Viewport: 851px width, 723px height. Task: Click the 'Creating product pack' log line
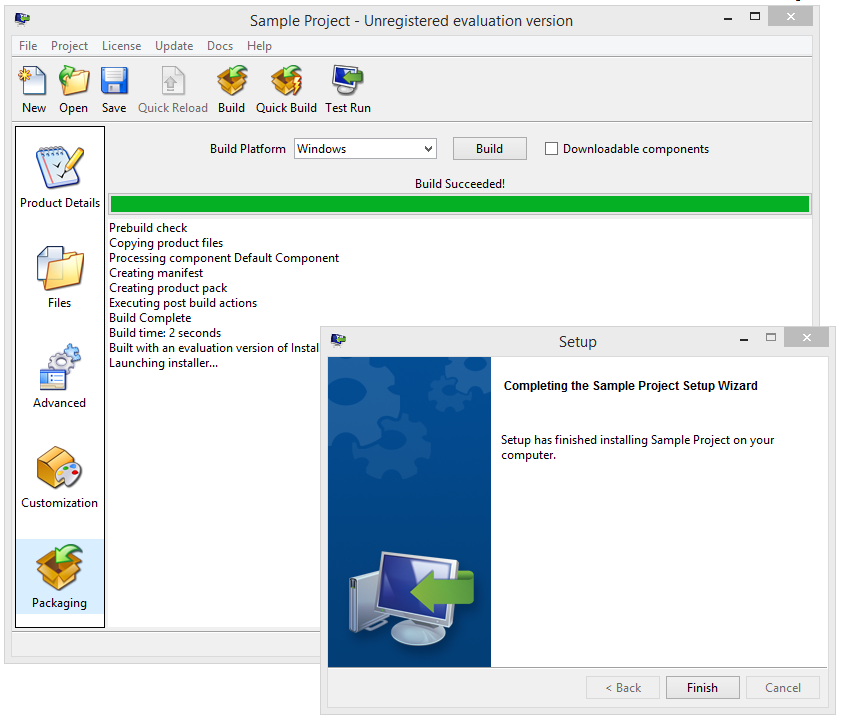(168, 288)
